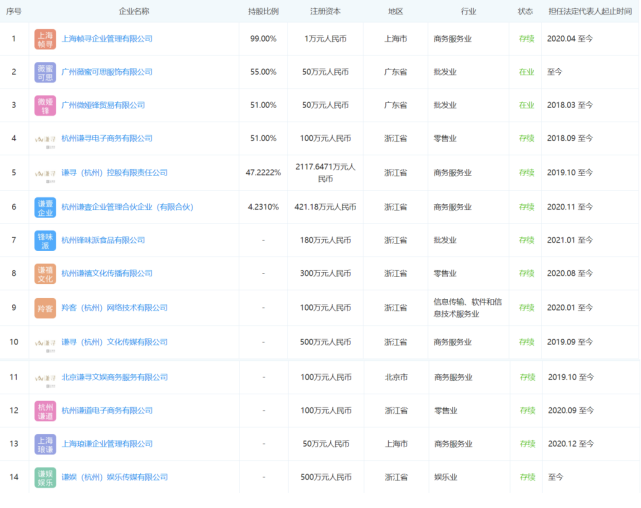Click the pink 杭州谦道 logo in row 12
This screenshot has width=641, height=508.
45,411
